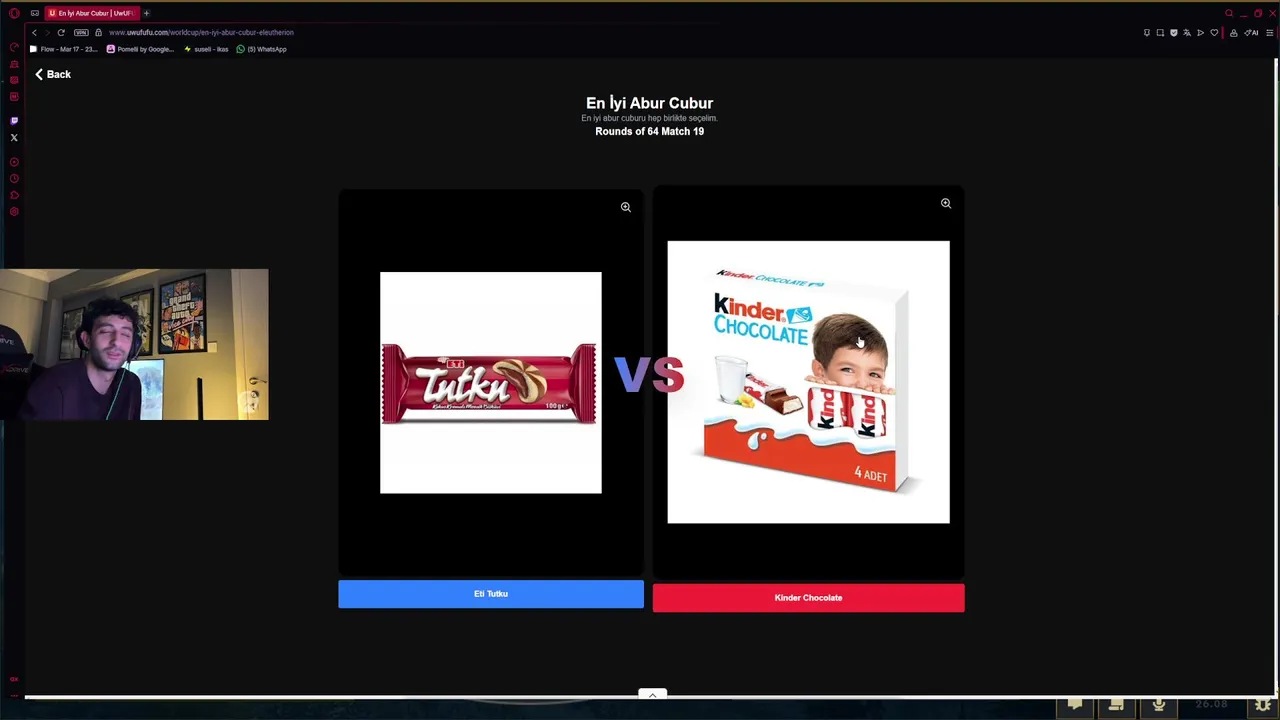The width and height of the screenshot is (1280, 720).
Task: Bookmark page with the heart icon
Action: point(1214,33)
